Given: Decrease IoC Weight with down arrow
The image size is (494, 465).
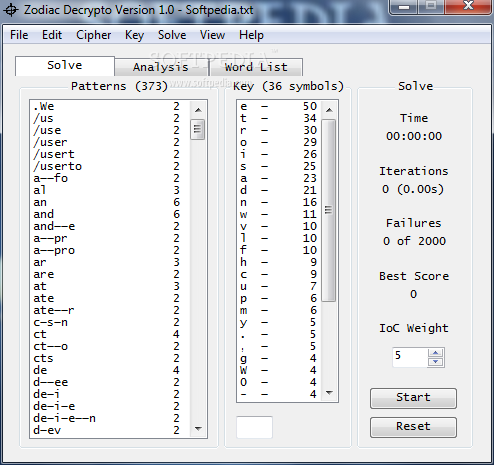Looking at the screenshot, I should pos(435,362).
